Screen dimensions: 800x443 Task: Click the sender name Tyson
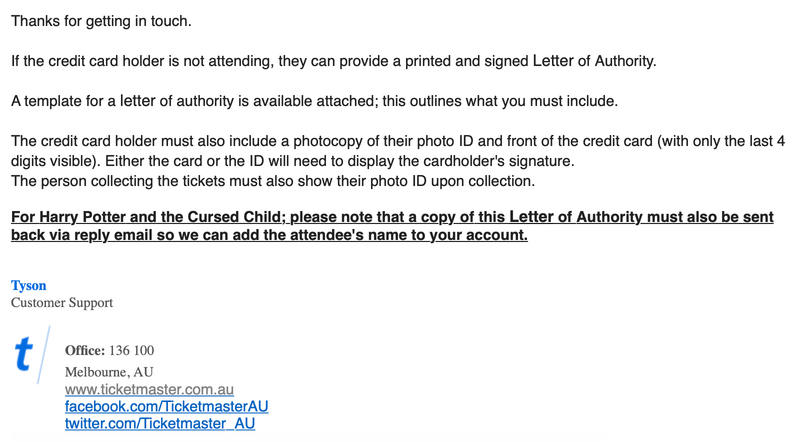click(28, 285)
